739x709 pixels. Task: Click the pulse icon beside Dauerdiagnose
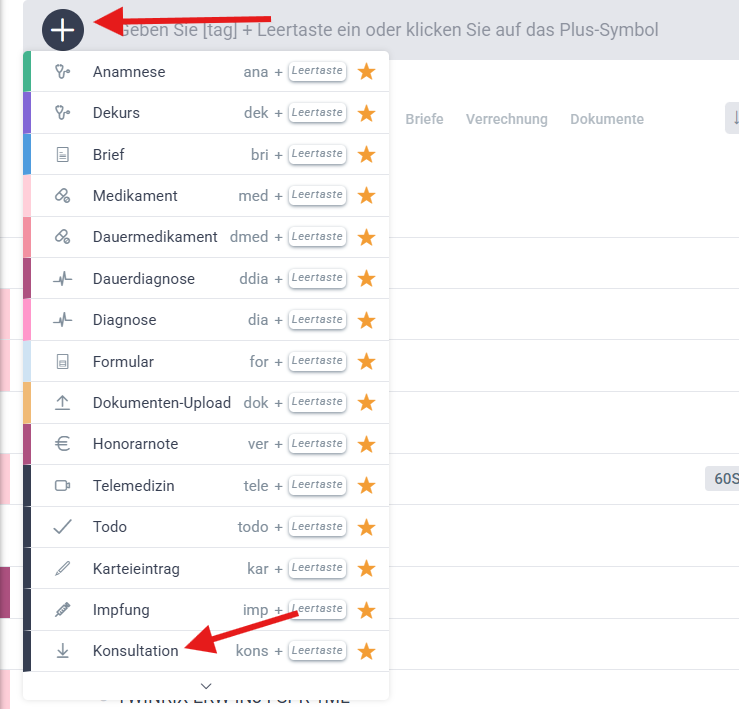tap(63, 279)
